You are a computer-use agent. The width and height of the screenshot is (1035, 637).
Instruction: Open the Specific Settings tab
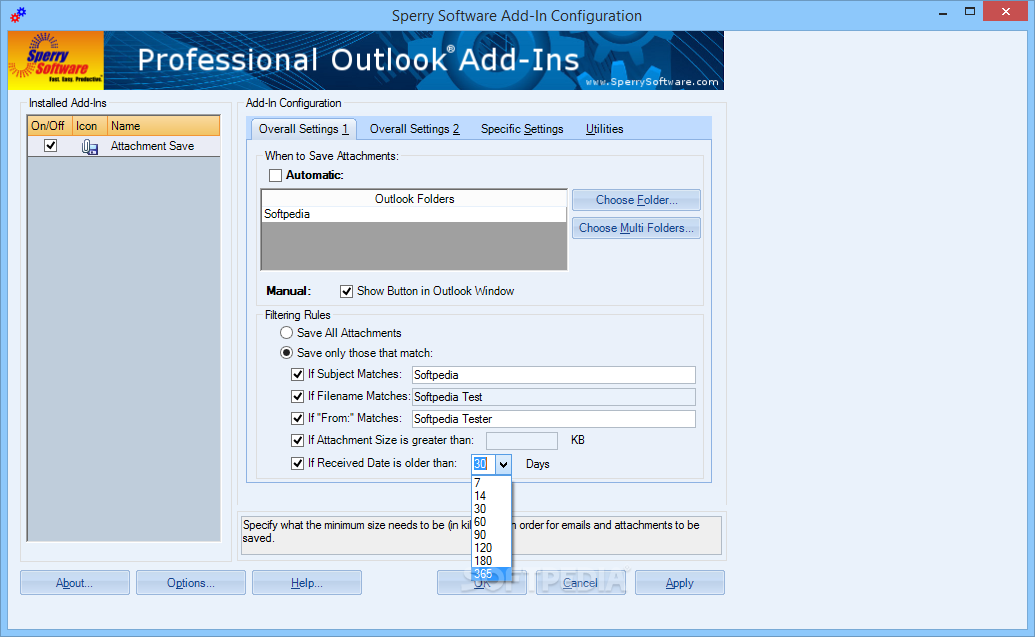click(x=522, y=129)
